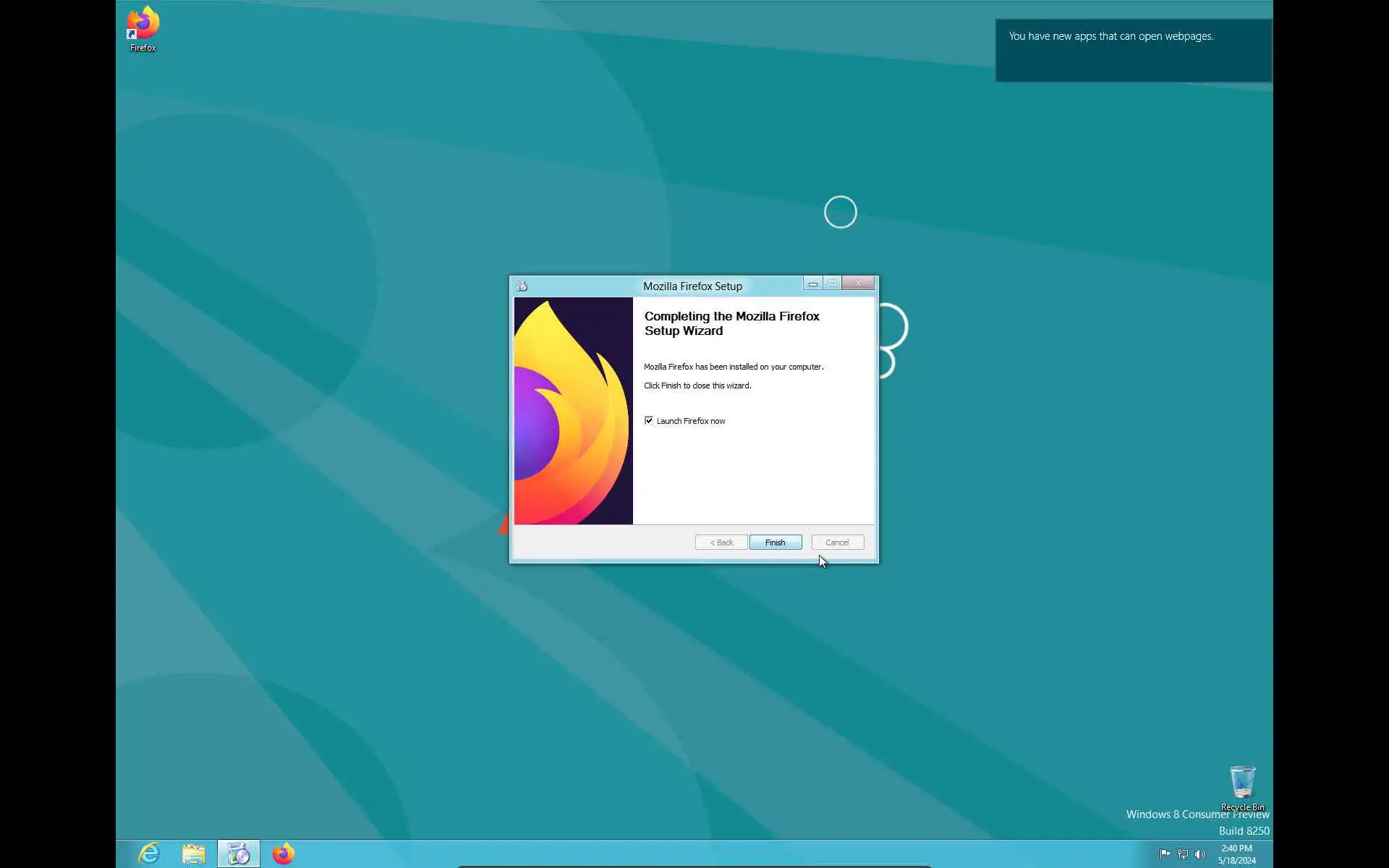Launch Firefox from taskbar icon
This screenshot has height=868, width=1389.
tap(283, 854)
